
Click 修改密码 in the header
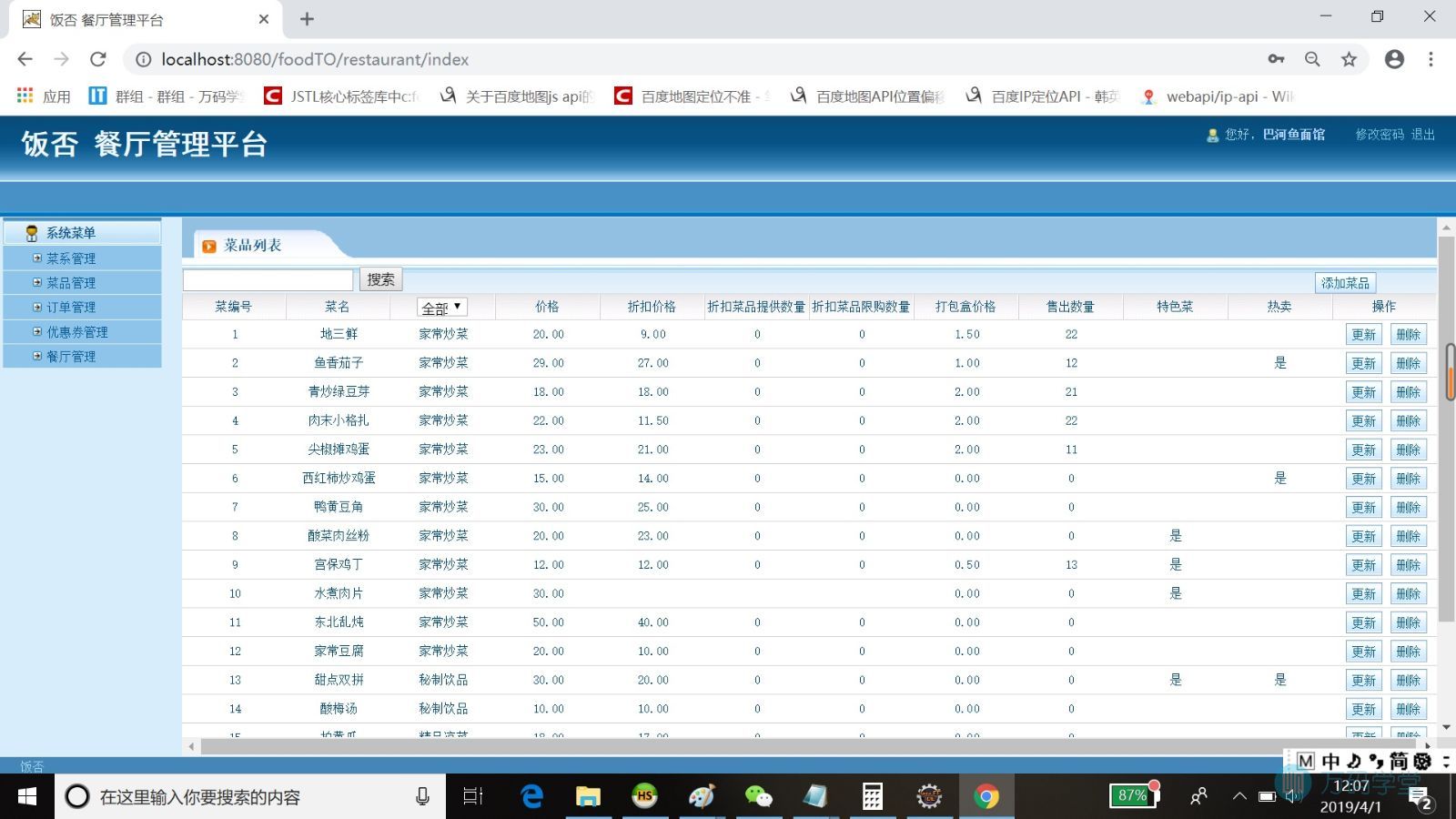click(x=1380, y=134)
